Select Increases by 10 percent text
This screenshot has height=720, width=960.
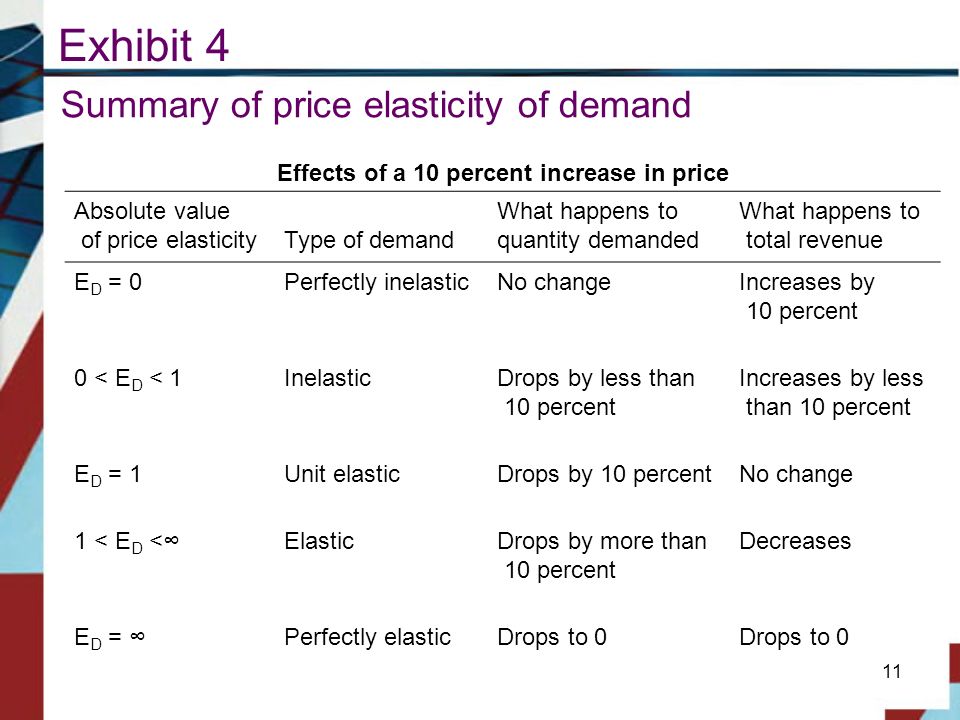click(806, 296)
